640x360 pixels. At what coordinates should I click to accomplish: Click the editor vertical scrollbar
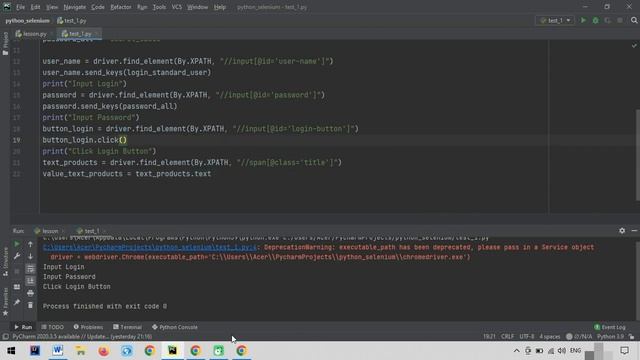(x=637, y=155)
